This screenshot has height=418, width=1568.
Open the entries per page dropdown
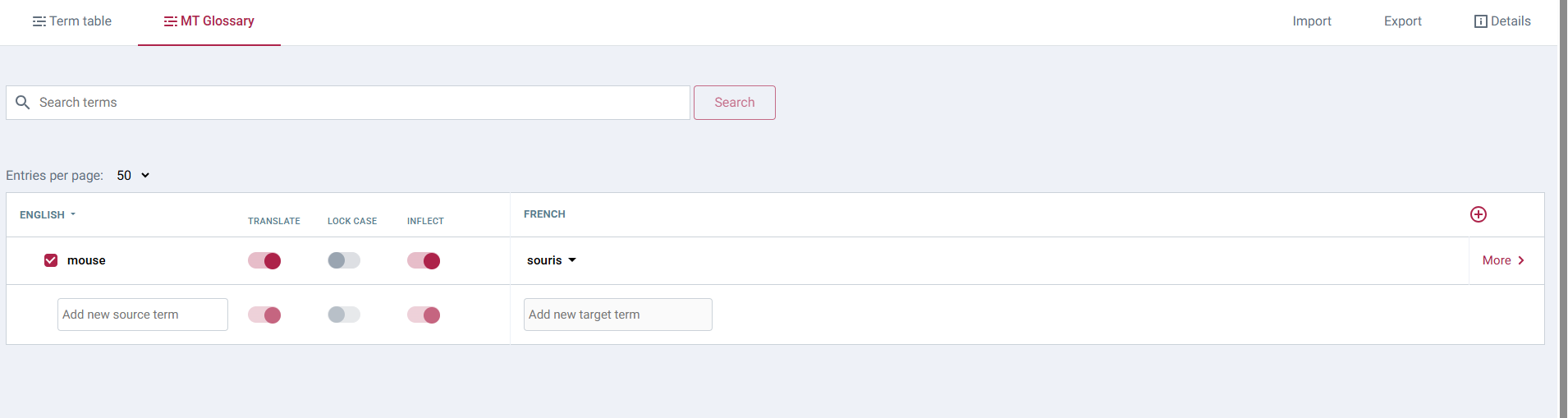[x=133, y=176]
